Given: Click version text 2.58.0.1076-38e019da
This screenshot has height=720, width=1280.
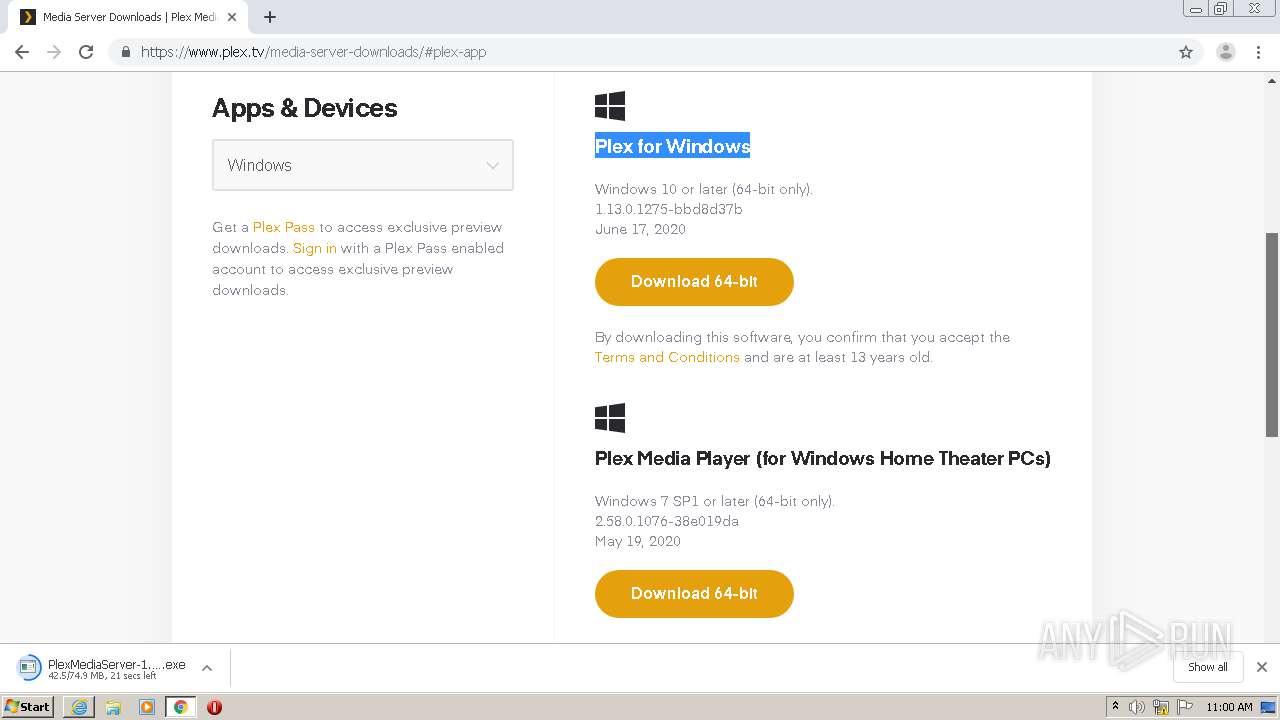Looking at the screenshot, I should click(667, 521).
